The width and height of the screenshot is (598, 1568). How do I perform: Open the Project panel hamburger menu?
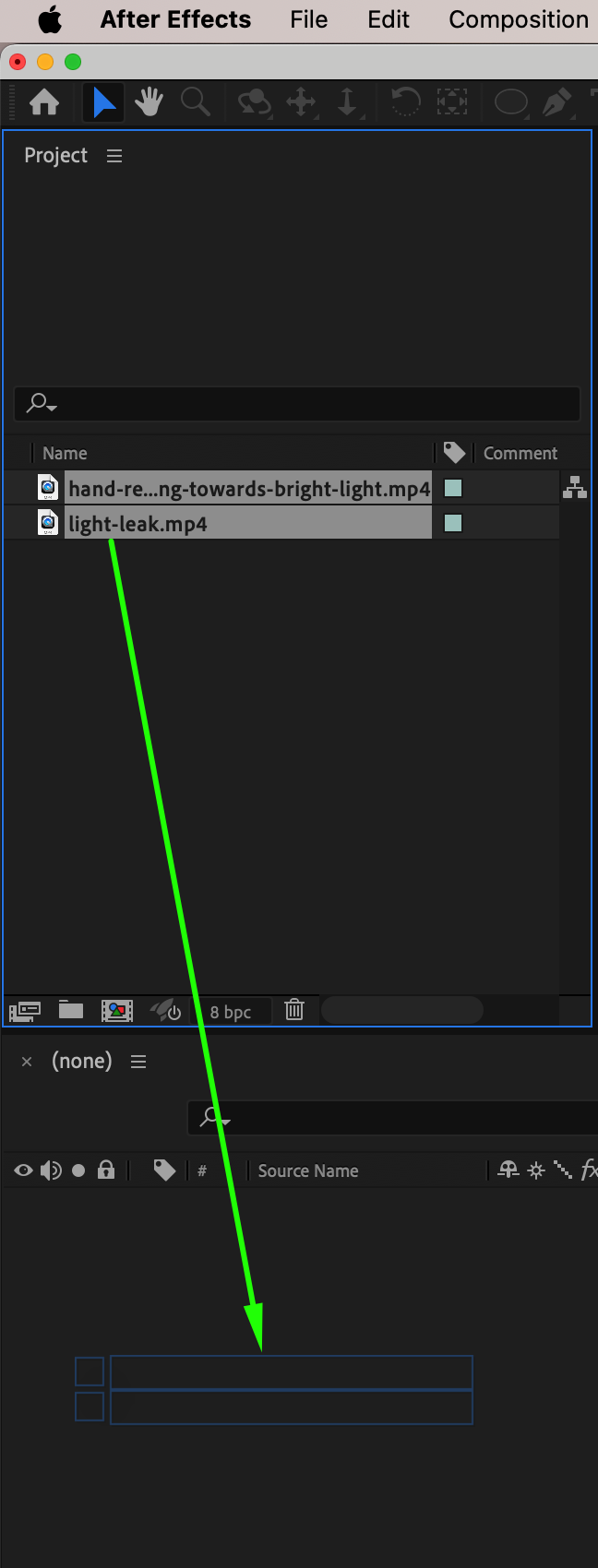tap(114, 156)
